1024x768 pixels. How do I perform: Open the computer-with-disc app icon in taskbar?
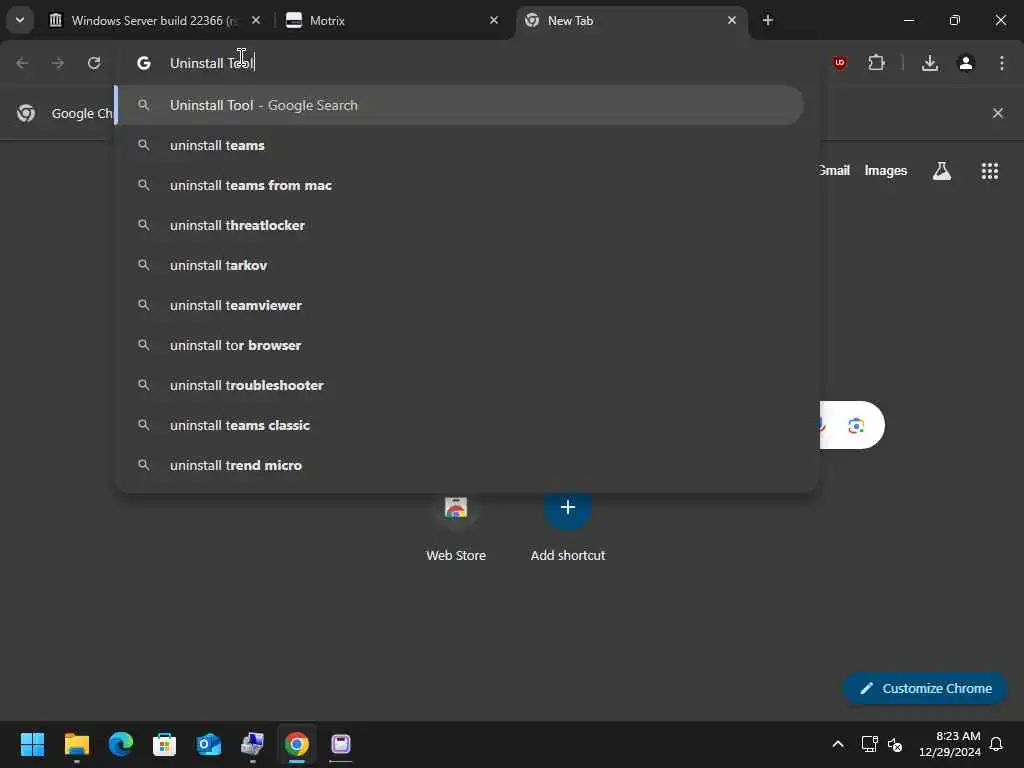253,744
